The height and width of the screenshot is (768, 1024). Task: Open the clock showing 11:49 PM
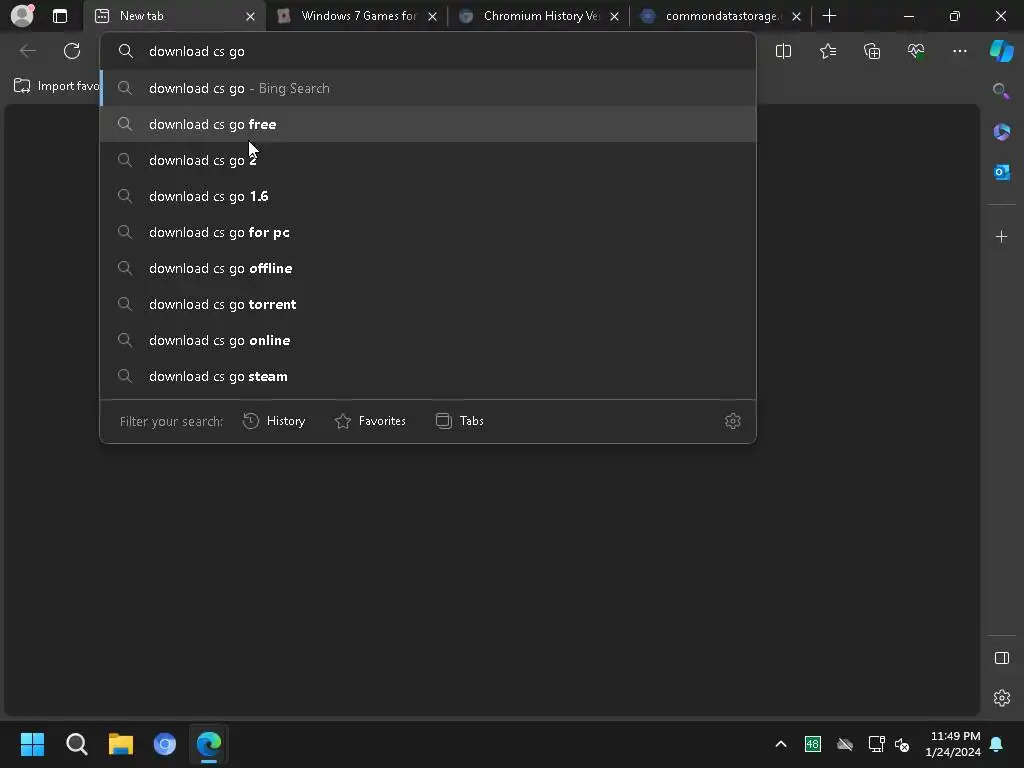click(x=953, y=744)
